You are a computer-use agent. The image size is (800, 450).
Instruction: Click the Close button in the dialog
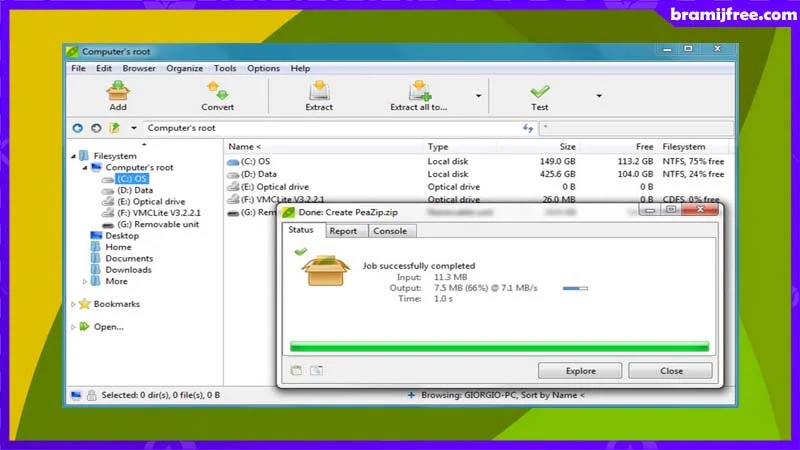click(x=671, y=371)
